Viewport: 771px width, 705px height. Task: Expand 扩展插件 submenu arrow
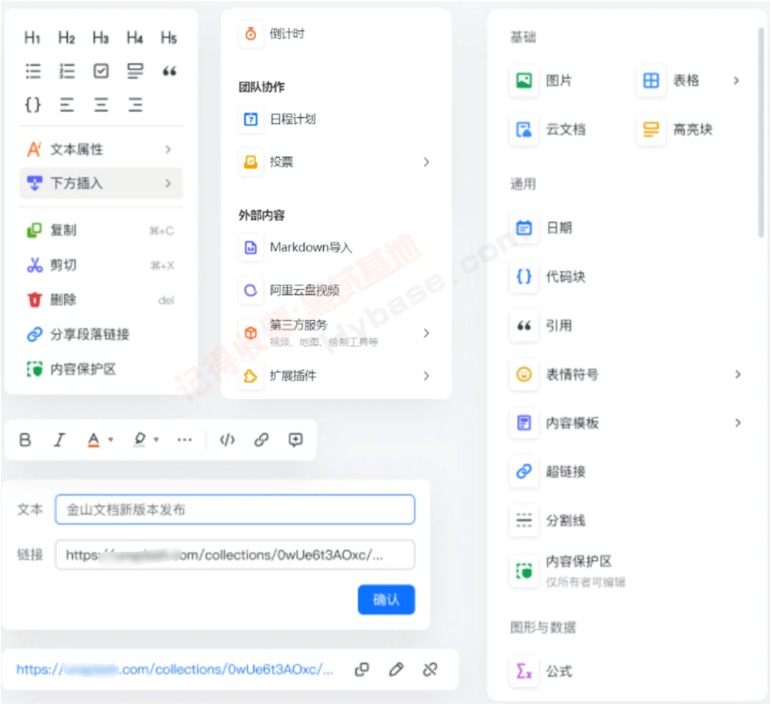coord(426,376)
